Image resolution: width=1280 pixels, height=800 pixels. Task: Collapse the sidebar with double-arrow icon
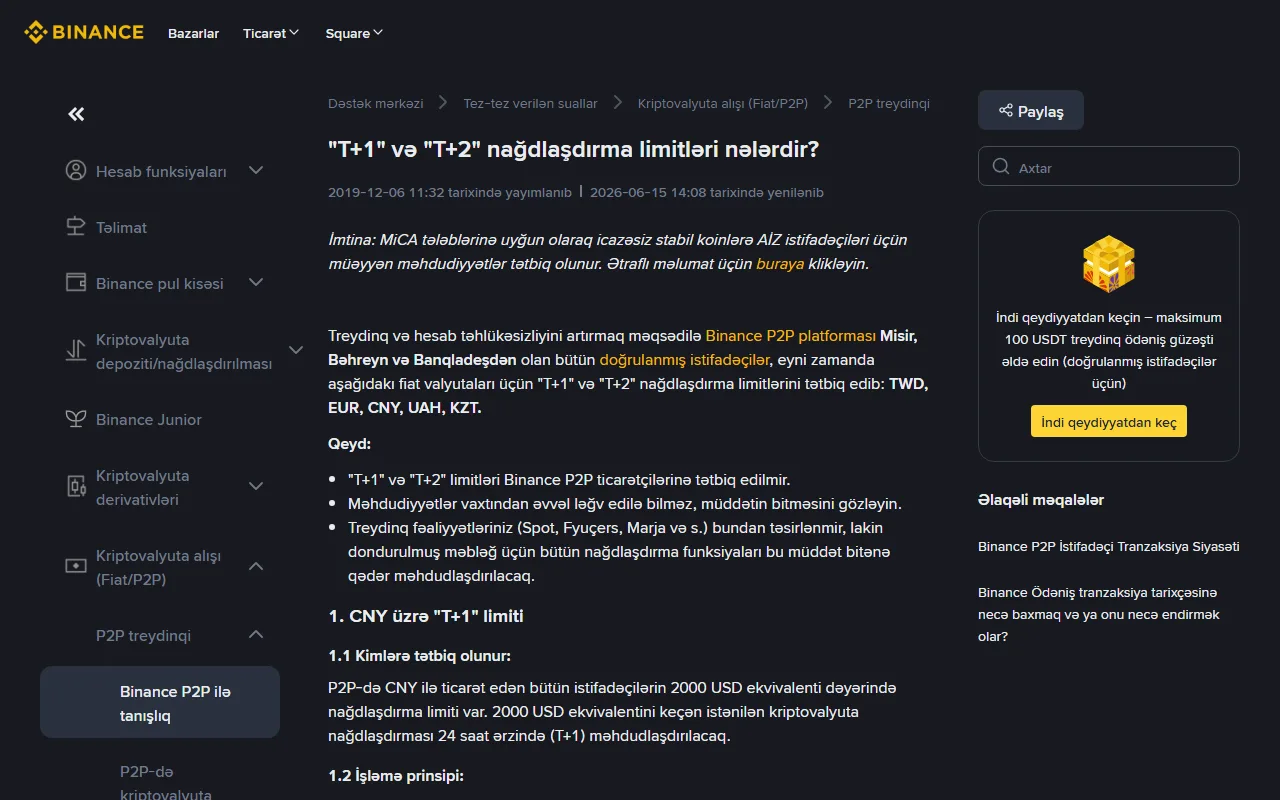[76, 114]
